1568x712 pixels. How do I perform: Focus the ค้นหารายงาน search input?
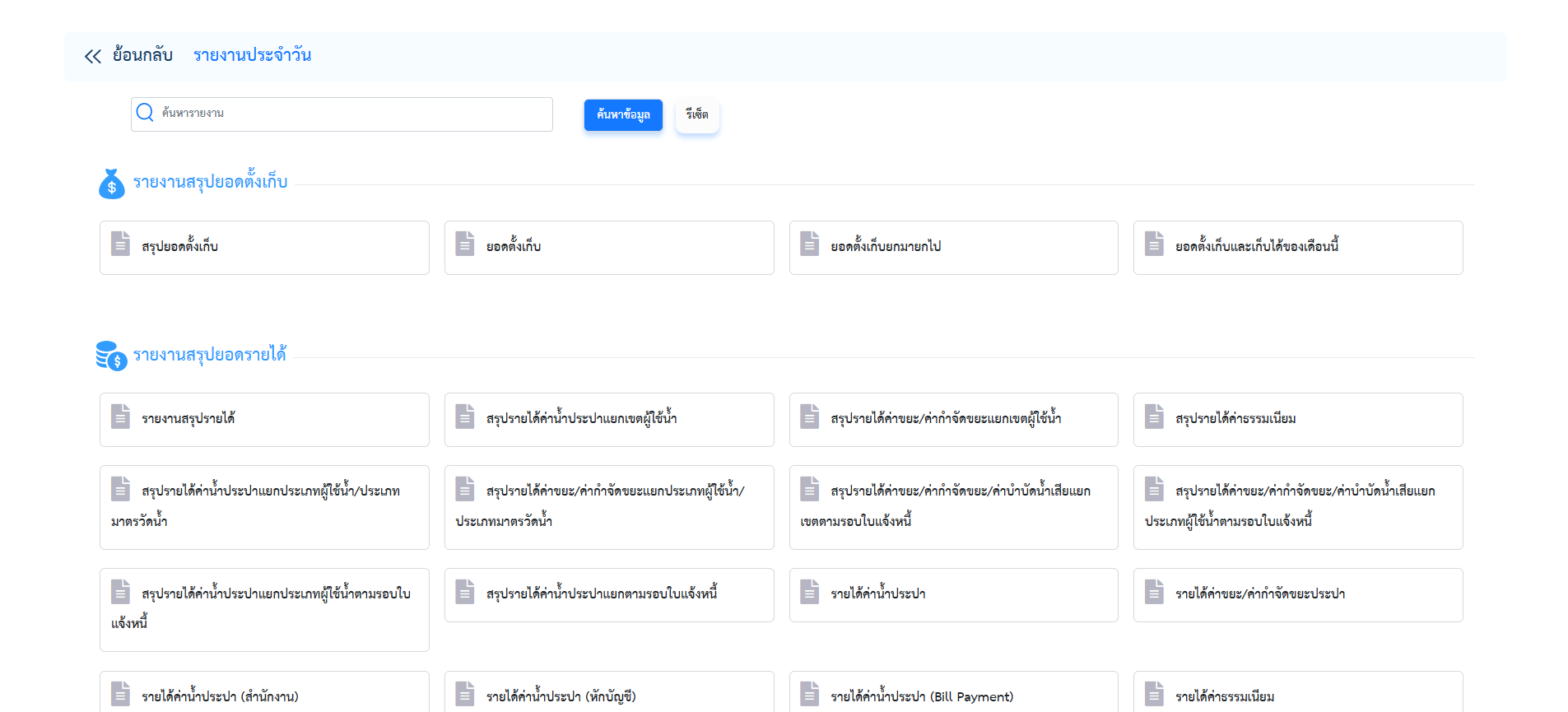coord(342,114)
